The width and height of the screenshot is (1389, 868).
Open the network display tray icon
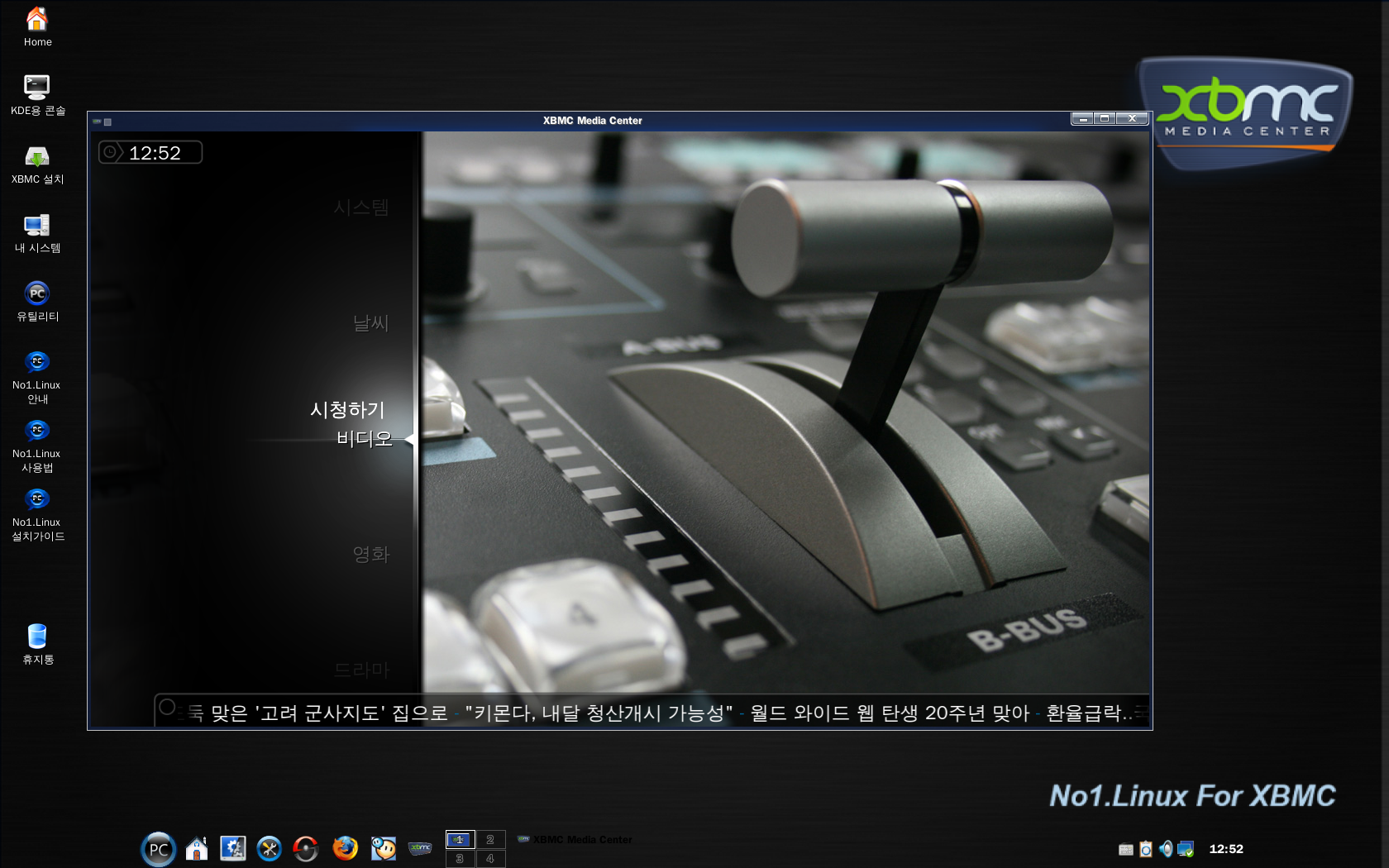1186,849
